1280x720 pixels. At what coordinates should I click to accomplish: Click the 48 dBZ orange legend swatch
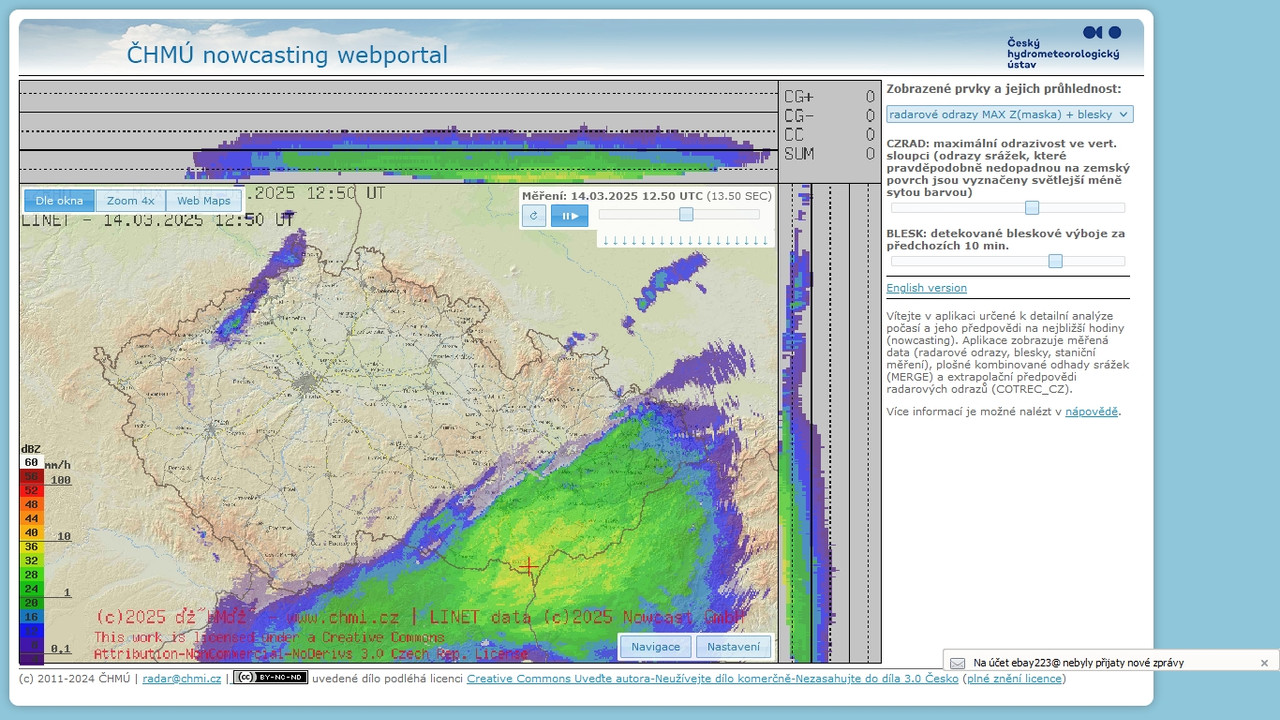31,505
